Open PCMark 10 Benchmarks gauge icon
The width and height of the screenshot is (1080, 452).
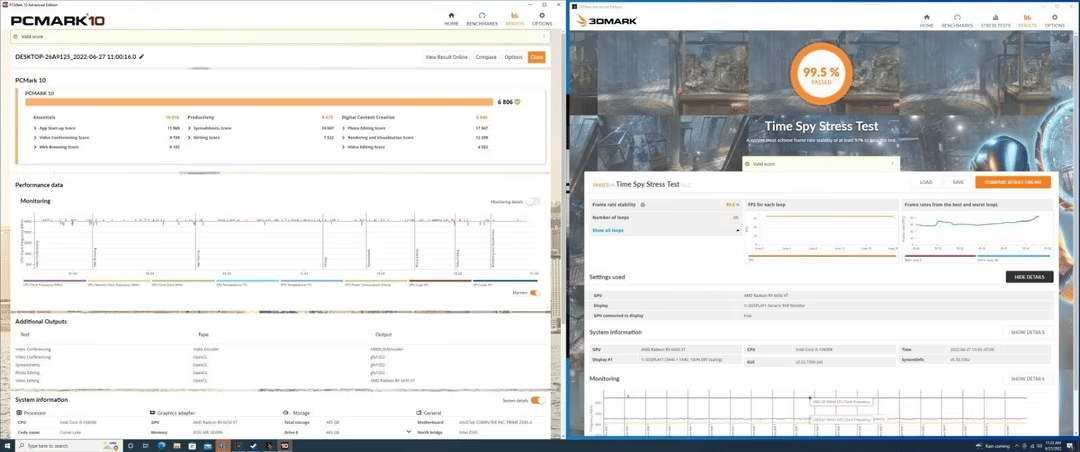point(482,15)
